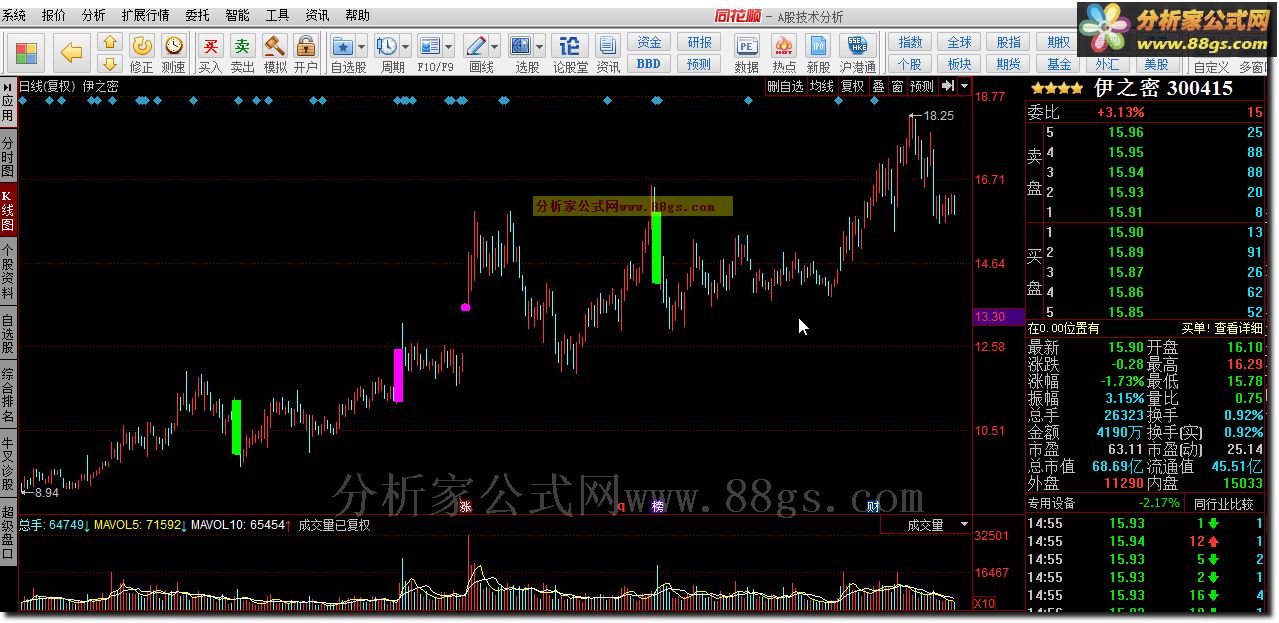This screenshot has height=623, width=1279.
Task: Click the 财 marker on the timeline
Action: point(872,507)
